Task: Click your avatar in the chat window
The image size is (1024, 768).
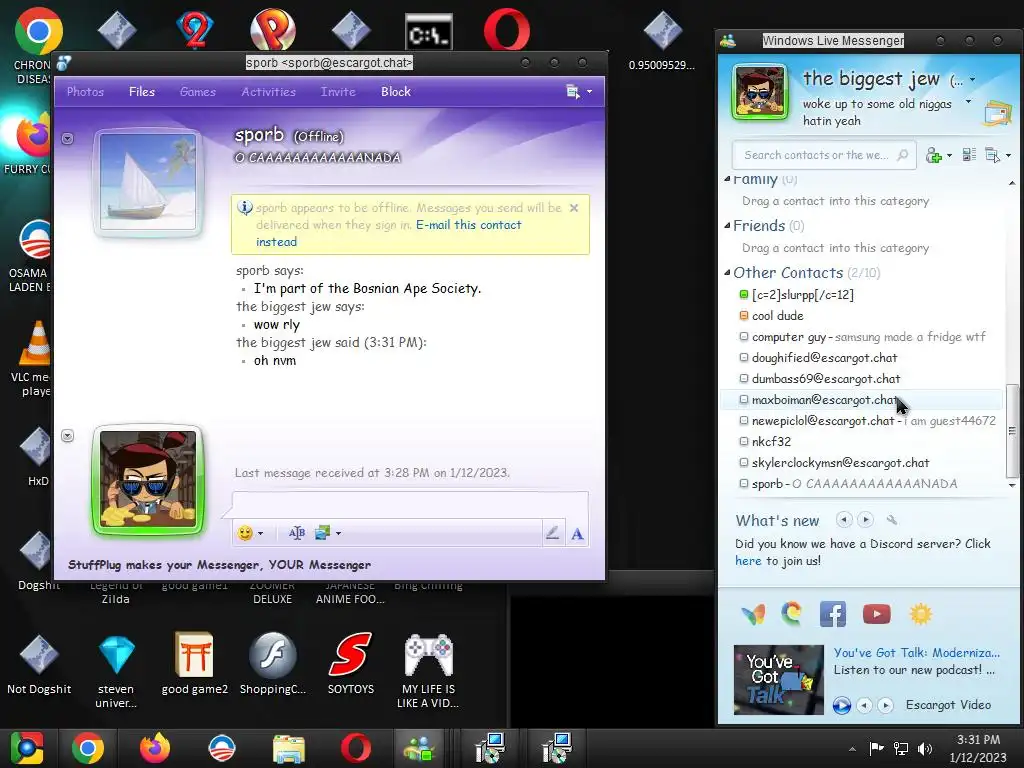Action: [148, 479]
